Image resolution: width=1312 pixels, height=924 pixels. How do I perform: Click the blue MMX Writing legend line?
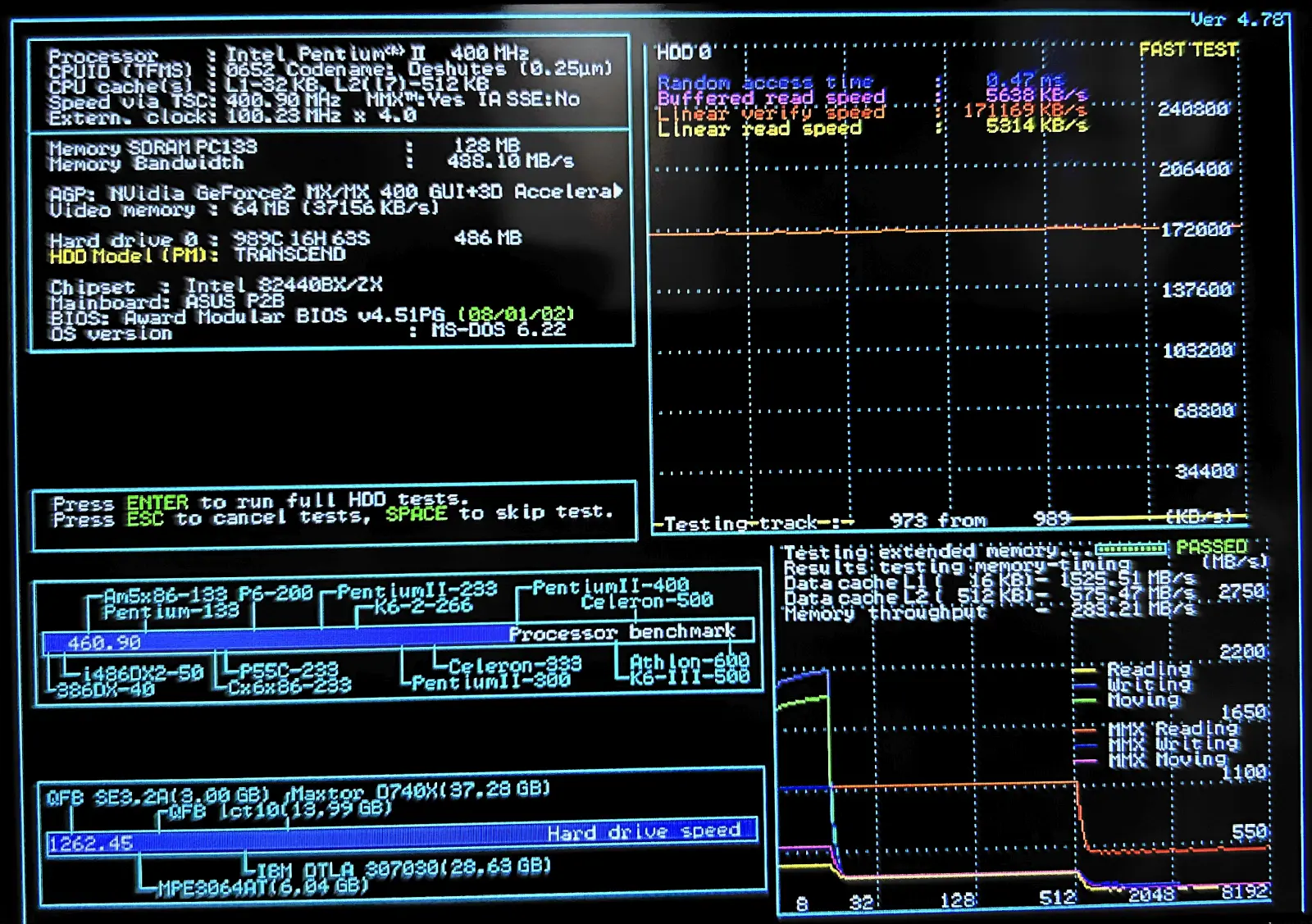[1086, 744]
